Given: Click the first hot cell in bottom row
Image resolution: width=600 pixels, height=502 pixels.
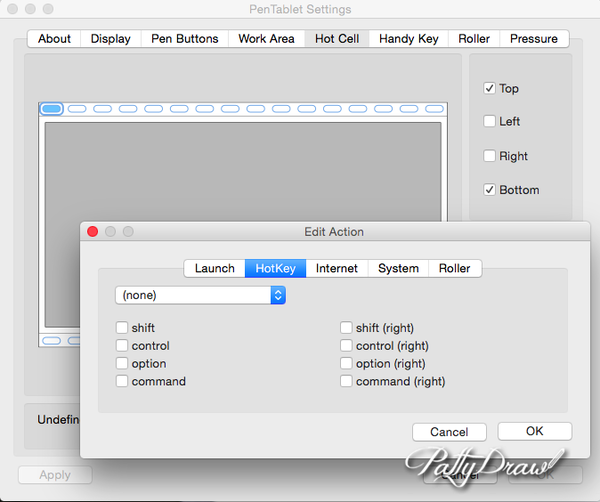Looking at the screenshot, I should [x=52, y=341].
